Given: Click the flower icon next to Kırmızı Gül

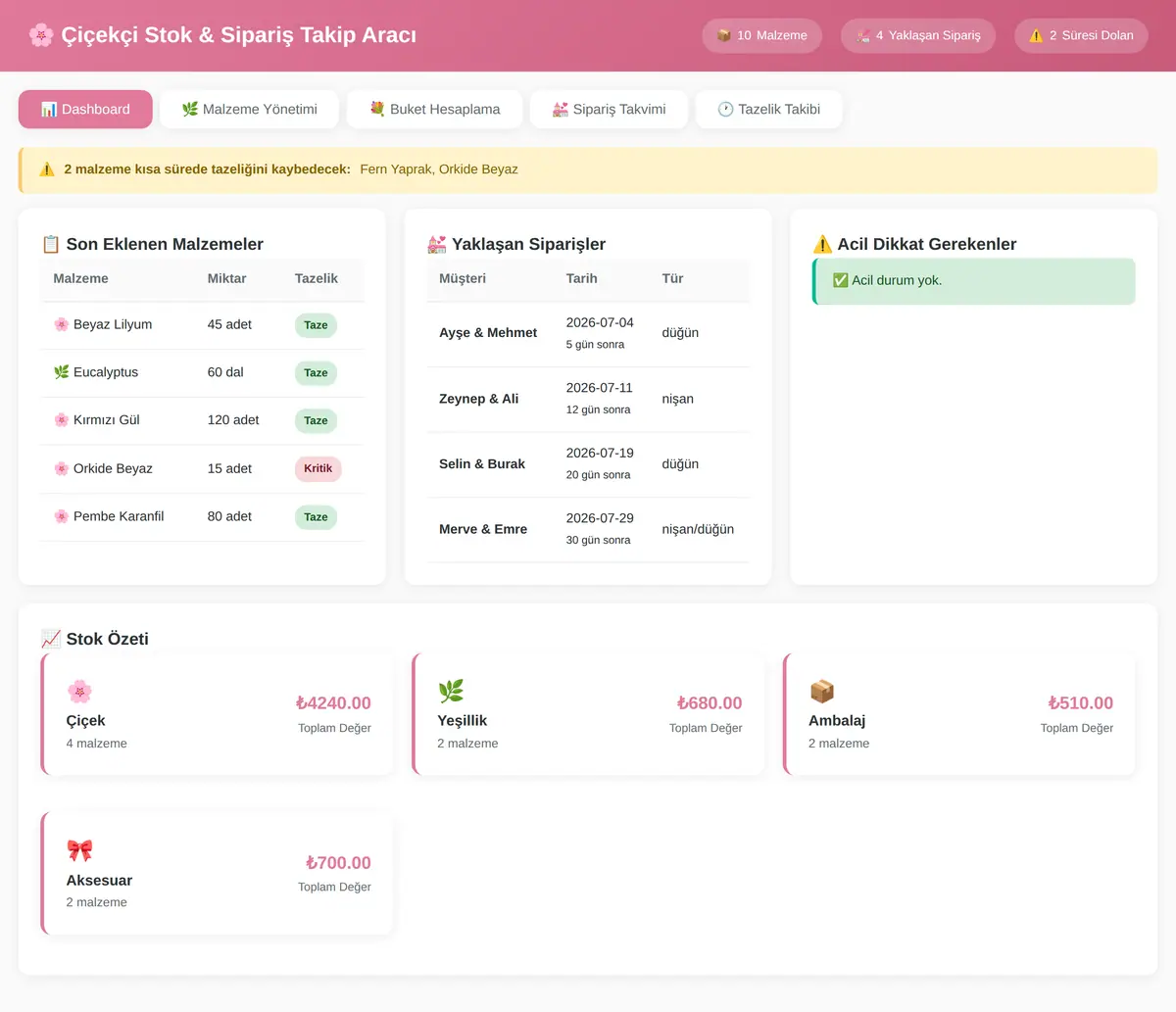Looking at the screenshot, I should (x=62, y=420).
